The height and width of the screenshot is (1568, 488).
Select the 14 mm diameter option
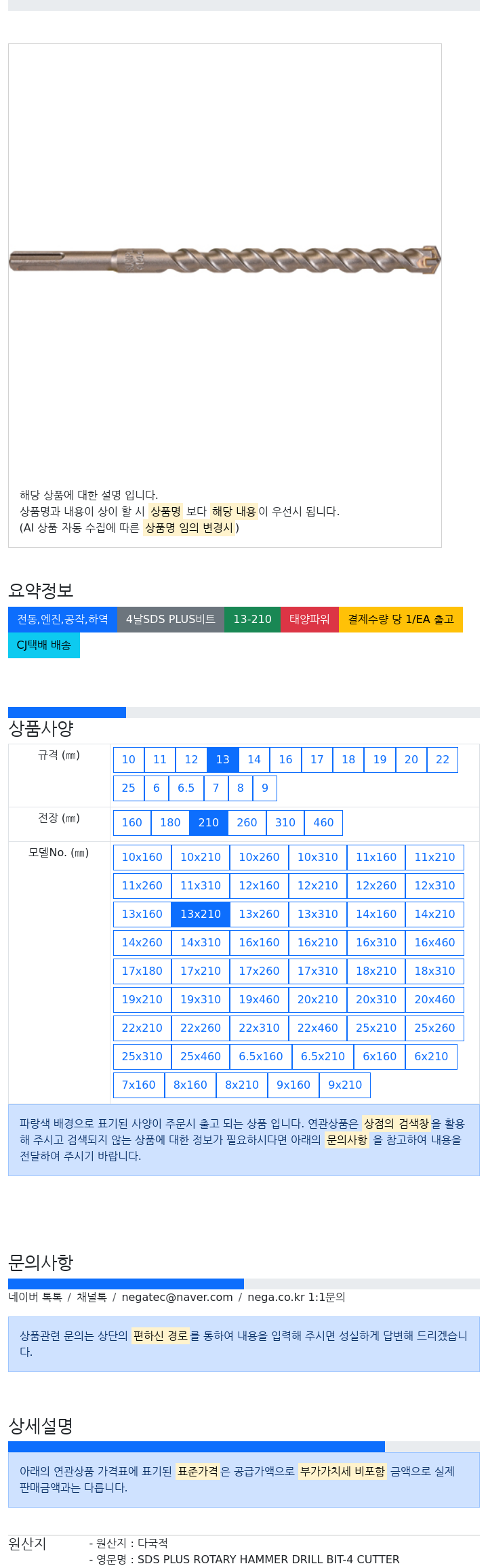[x=254, y=760]
